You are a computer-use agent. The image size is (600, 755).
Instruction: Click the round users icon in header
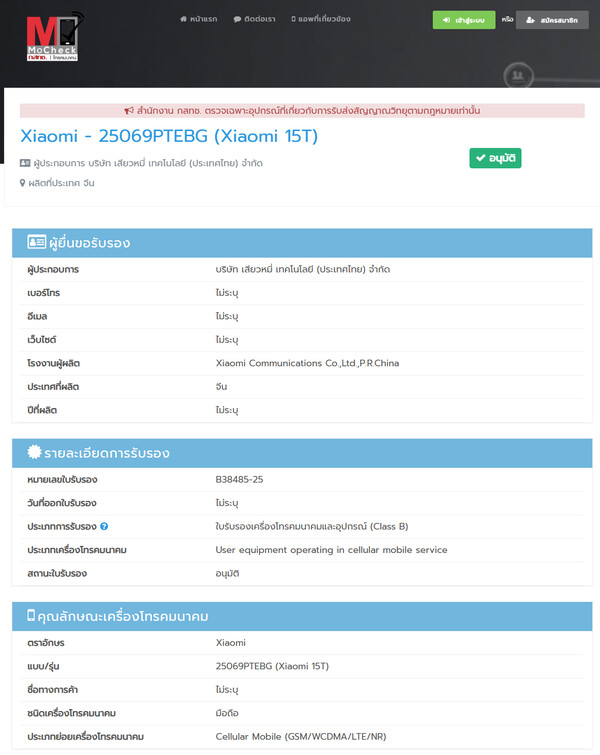517,74
